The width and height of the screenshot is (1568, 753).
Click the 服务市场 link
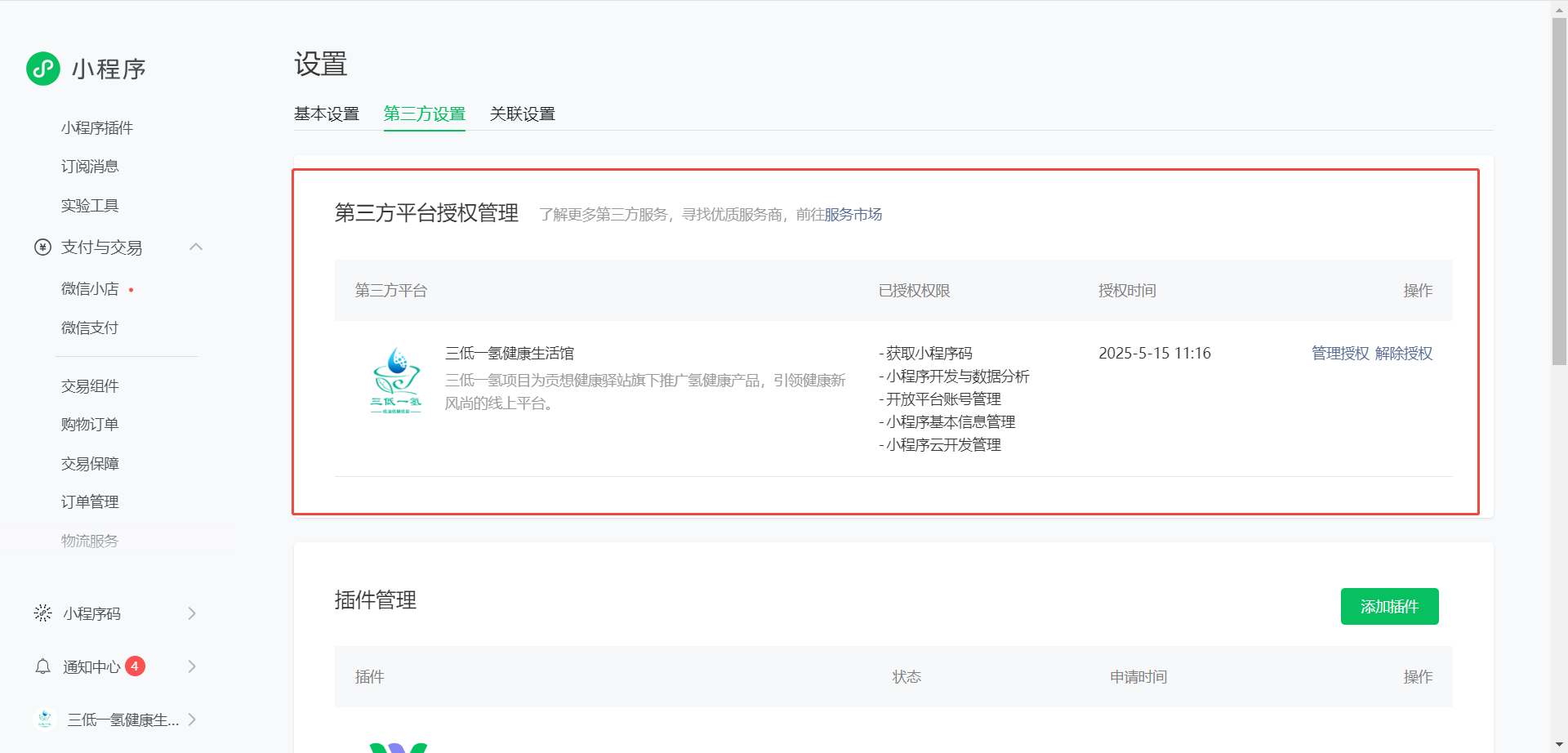(x=853, y=214)
